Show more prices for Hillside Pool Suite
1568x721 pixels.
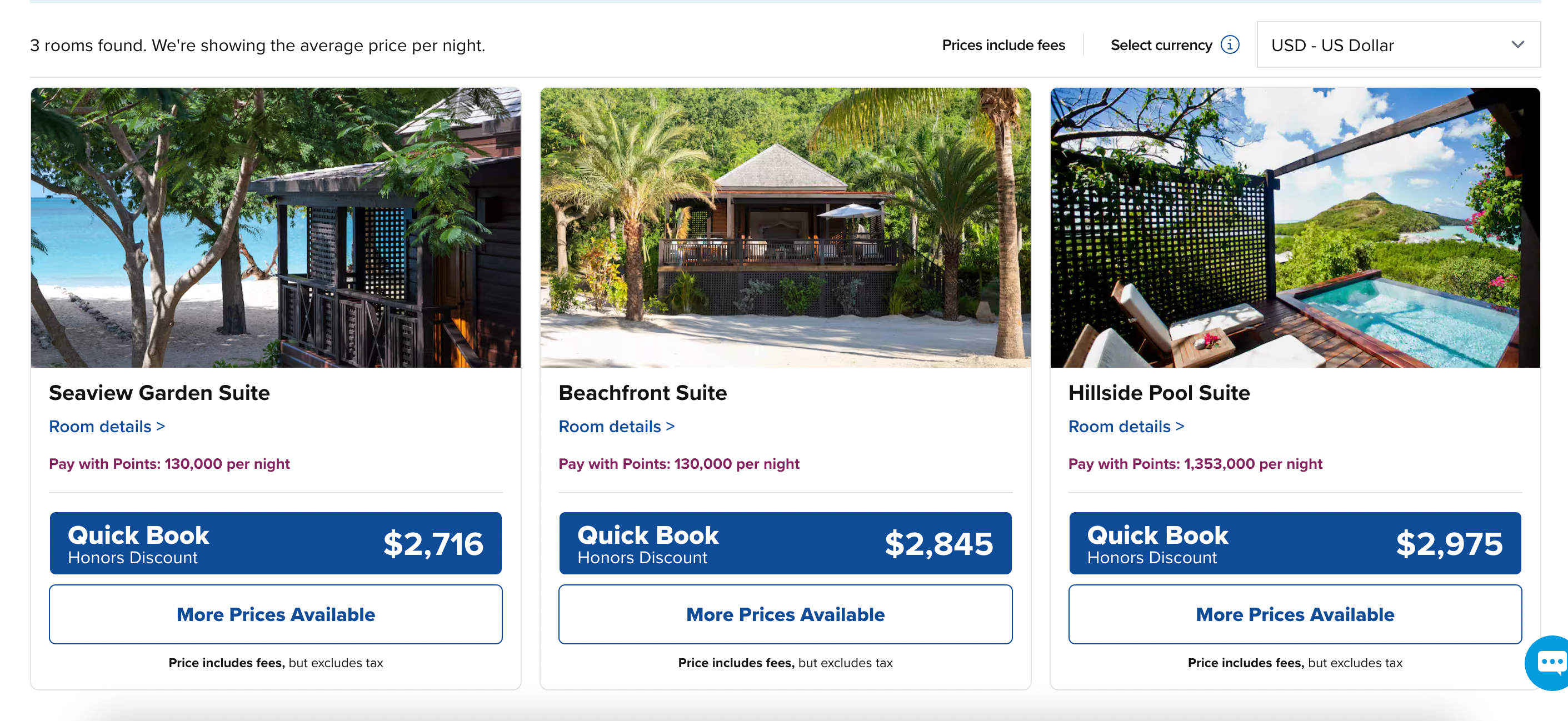tap(1294, 614)
